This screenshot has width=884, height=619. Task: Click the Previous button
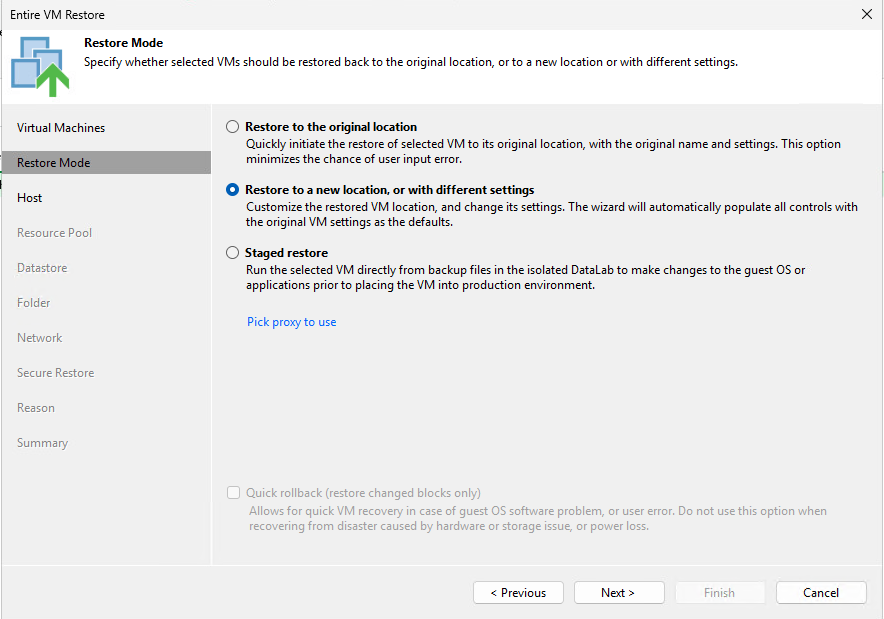click(x=518, y=592)
